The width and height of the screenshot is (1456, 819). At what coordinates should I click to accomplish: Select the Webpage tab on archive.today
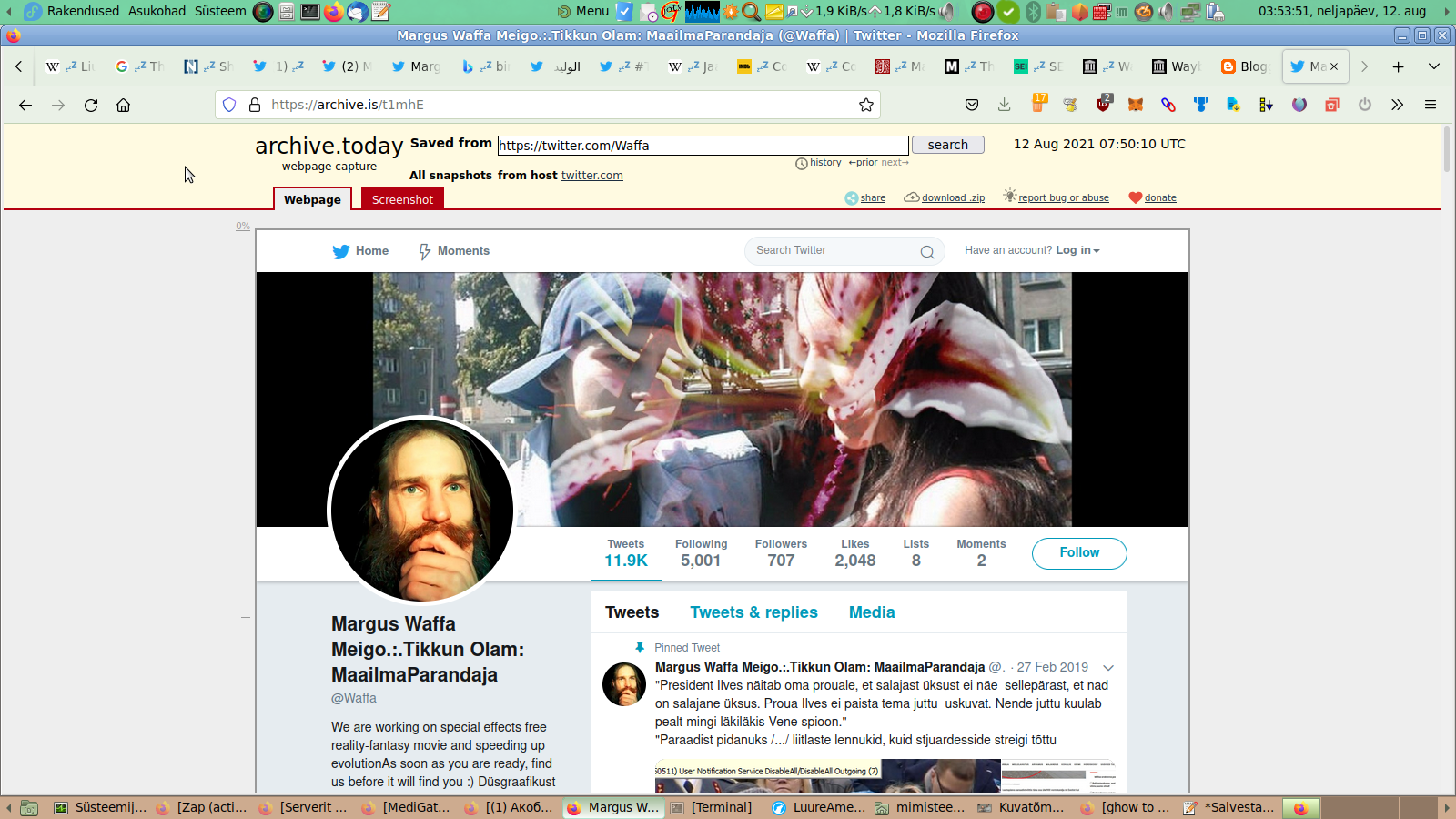[312, 199]
